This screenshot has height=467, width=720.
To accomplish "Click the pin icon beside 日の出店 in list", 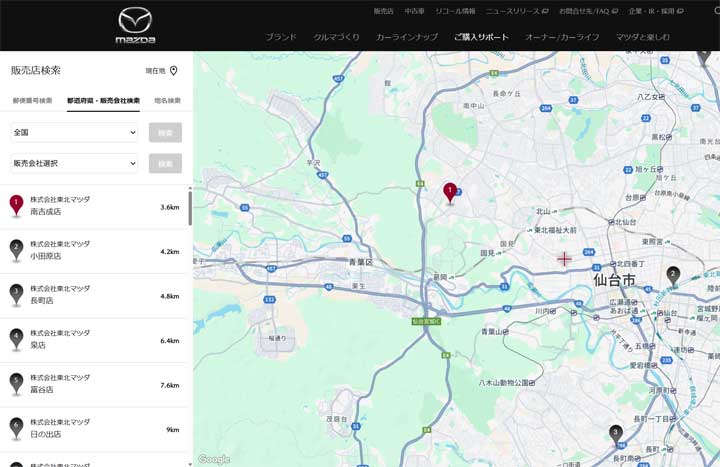I will [16, 428].
